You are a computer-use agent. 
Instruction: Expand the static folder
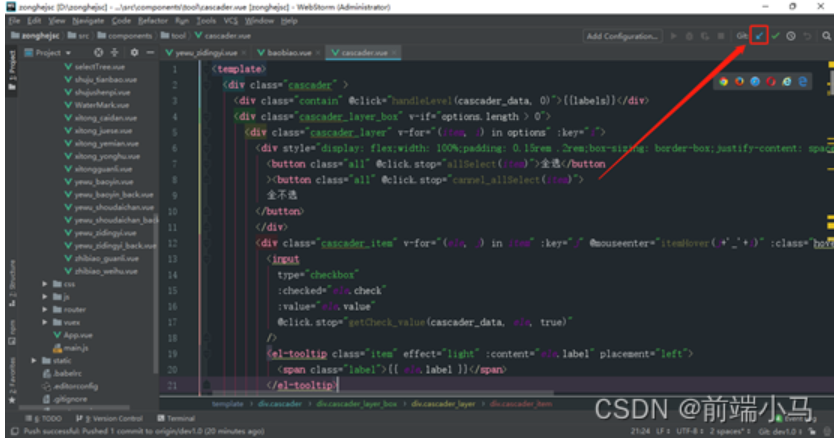35,361
